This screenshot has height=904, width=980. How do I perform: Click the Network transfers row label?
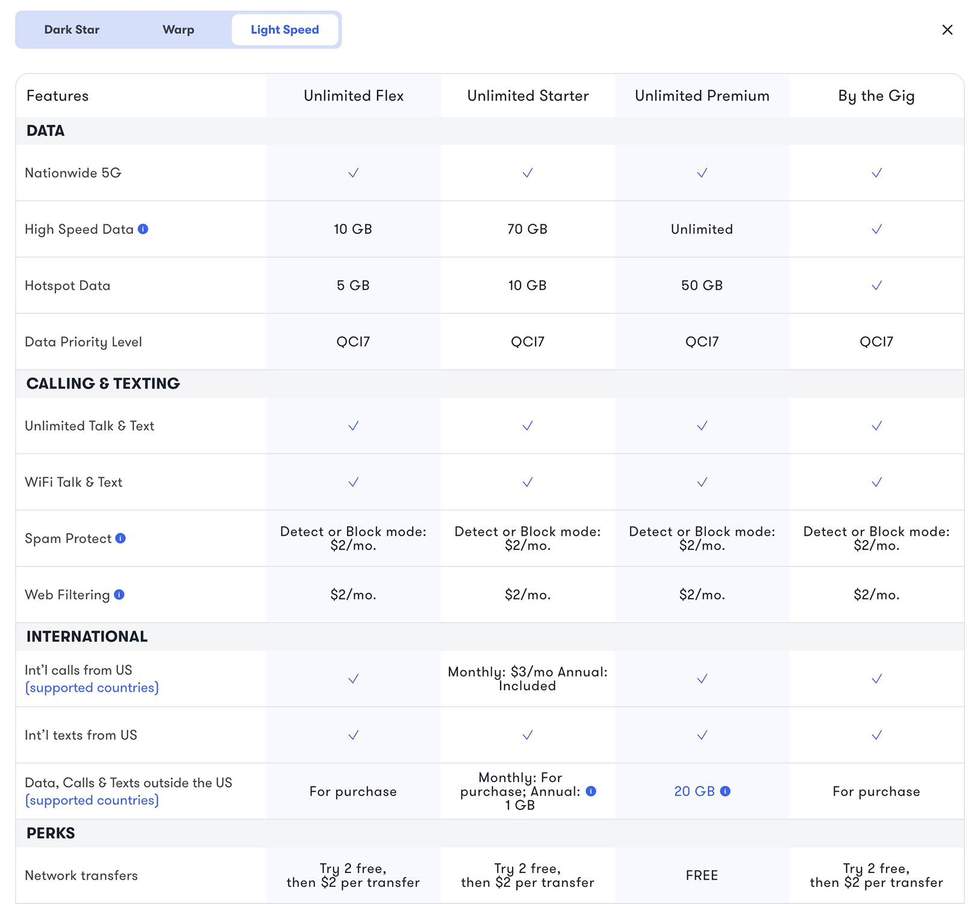(81, 875)
